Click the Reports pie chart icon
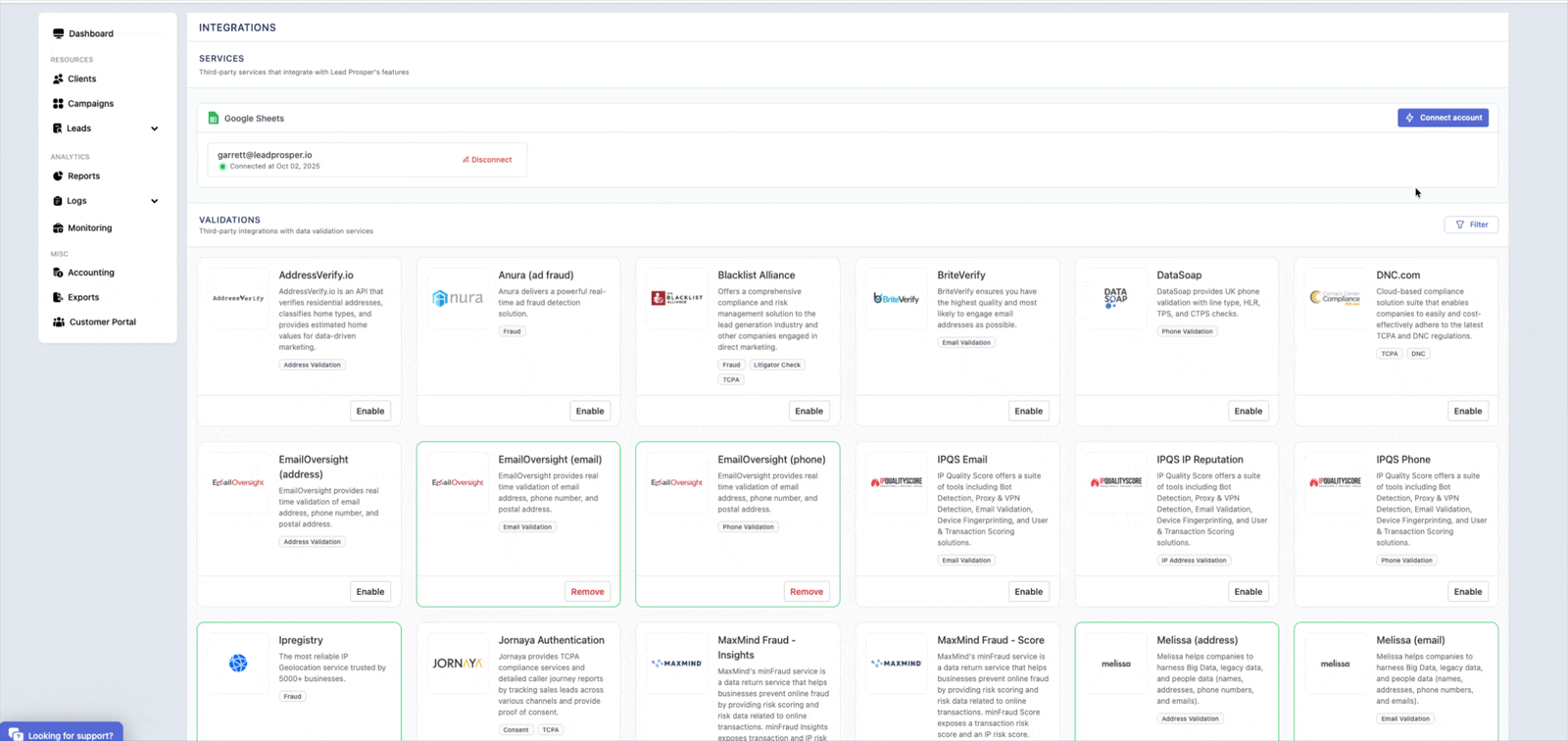 [x=58, y=176]
